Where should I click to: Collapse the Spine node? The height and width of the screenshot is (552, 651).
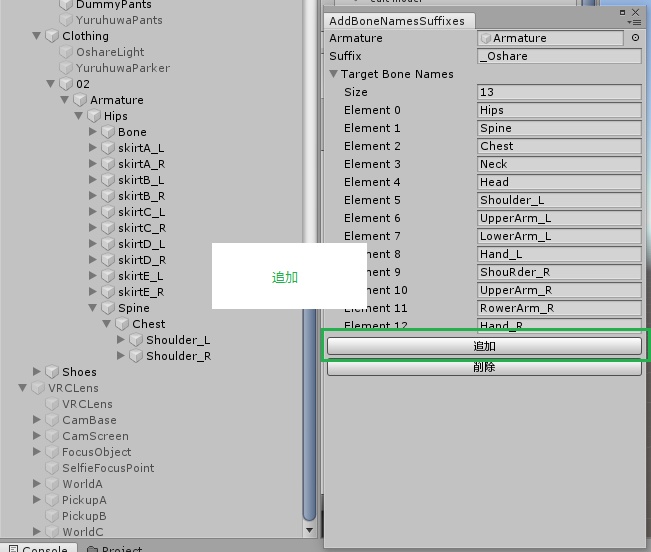tap(93, 308)
